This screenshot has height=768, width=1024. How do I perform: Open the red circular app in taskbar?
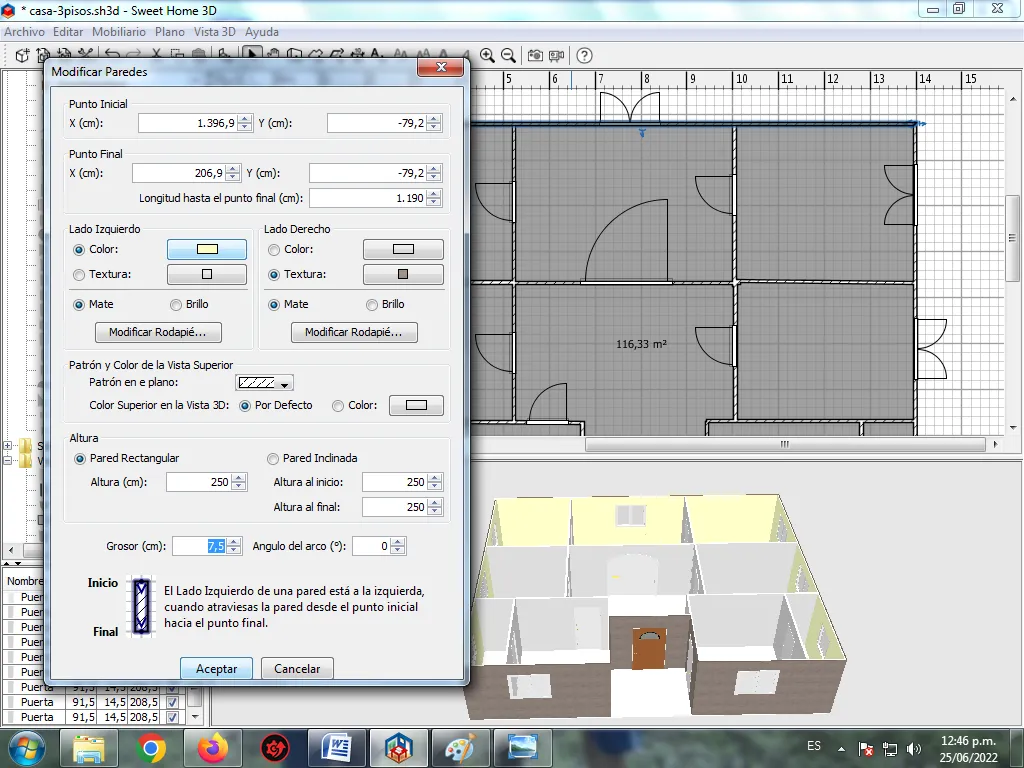point(275,748)
